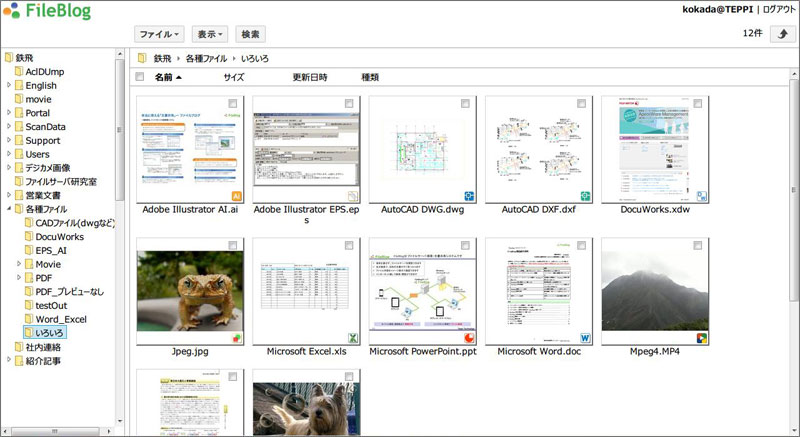
Task: Click the AclDUmp folder icon
Action: tap(19, 71)
